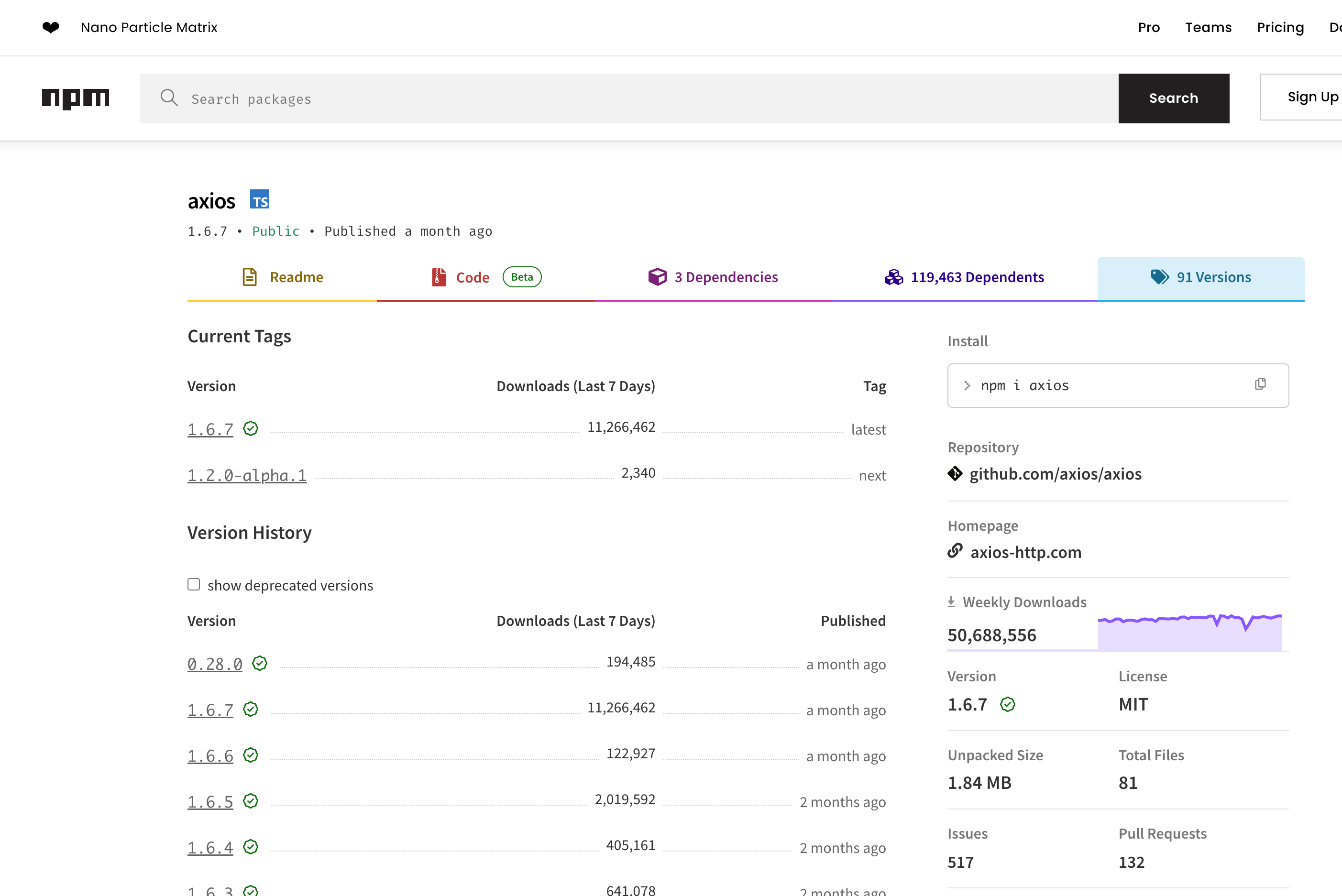The height and width of the screenshot is (896, 1342).
Task: Open version 1.6.7 link in Version History
Action: click(x=210, y=710)
